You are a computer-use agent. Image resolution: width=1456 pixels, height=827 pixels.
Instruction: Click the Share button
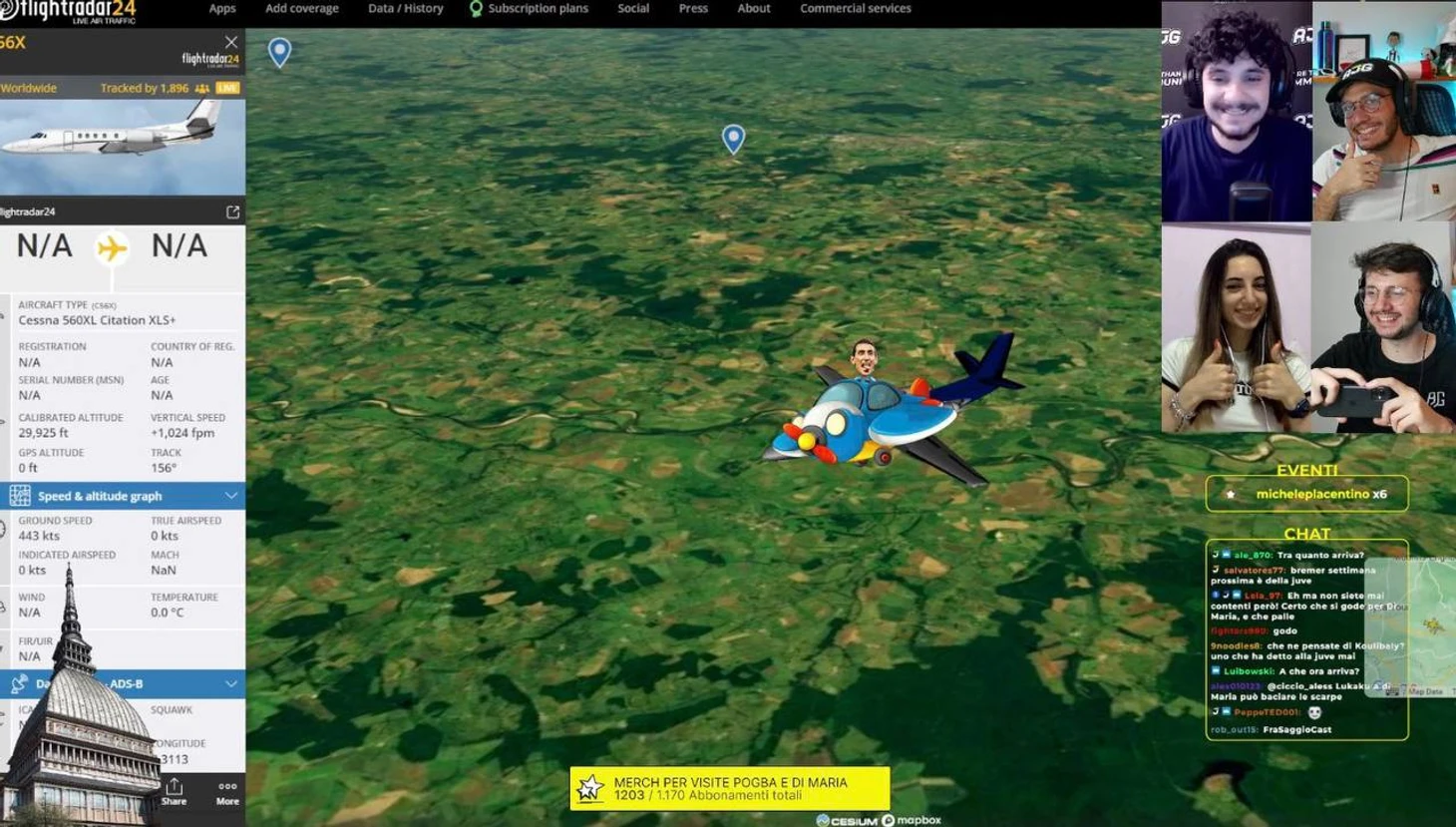coord(175,792)
